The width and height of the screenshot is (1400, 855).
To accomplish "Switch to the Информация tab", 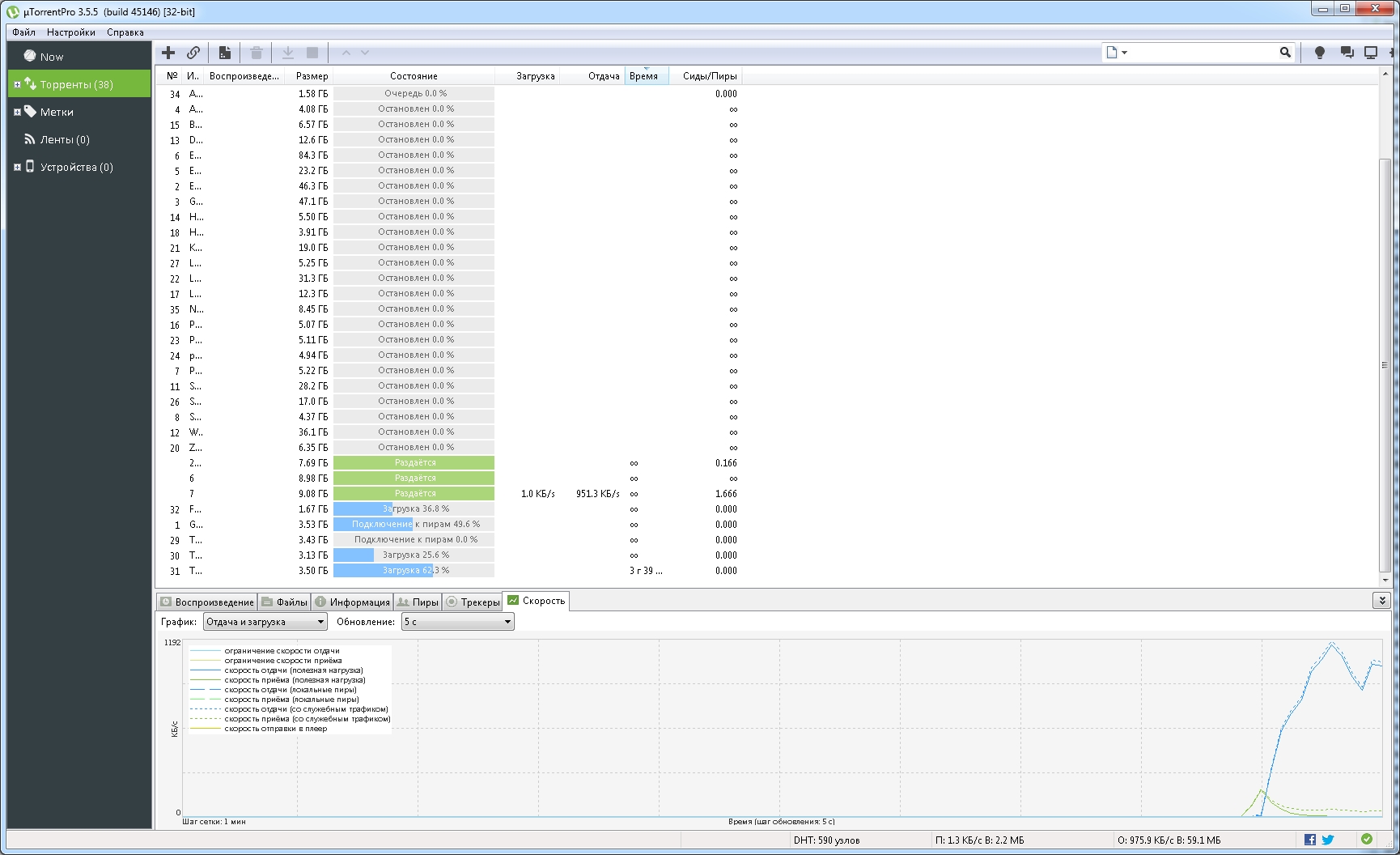I will click(352, 602).
